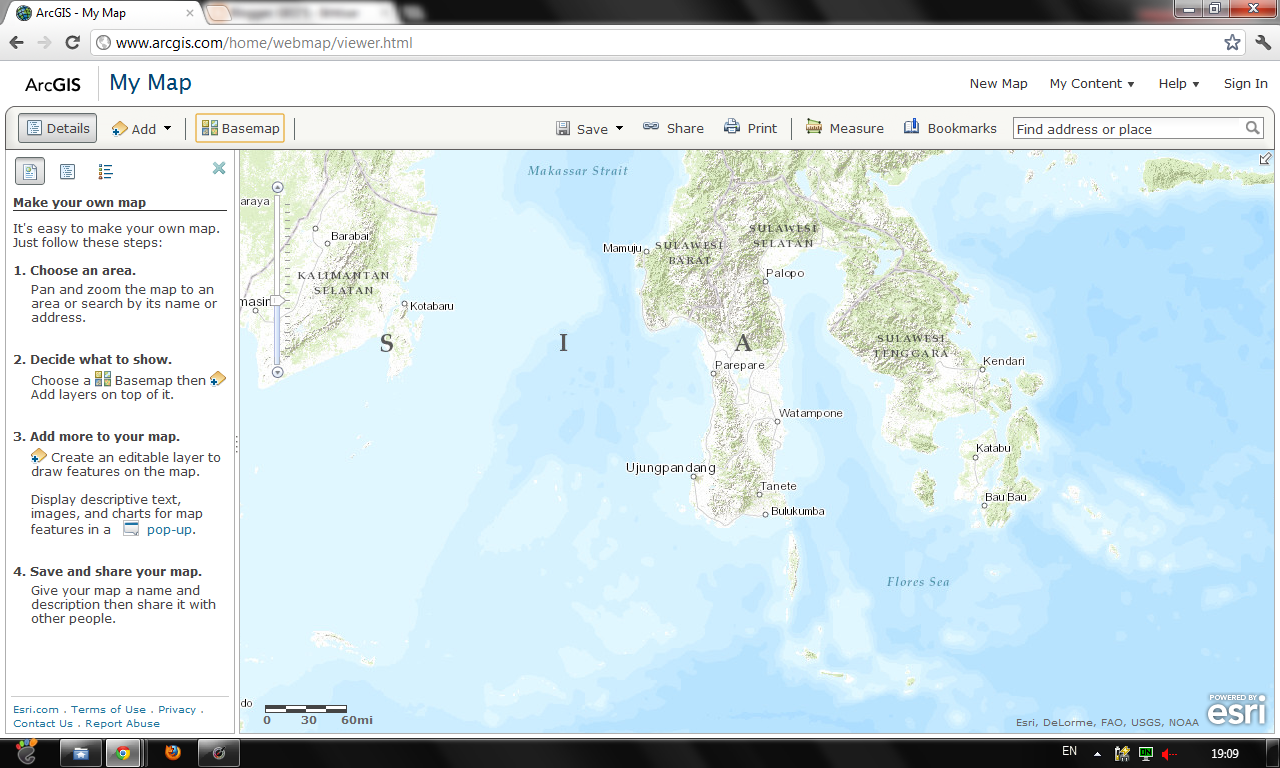
Task: Click the Print icon
Action: pyautogui.click(x=731, y=128)
